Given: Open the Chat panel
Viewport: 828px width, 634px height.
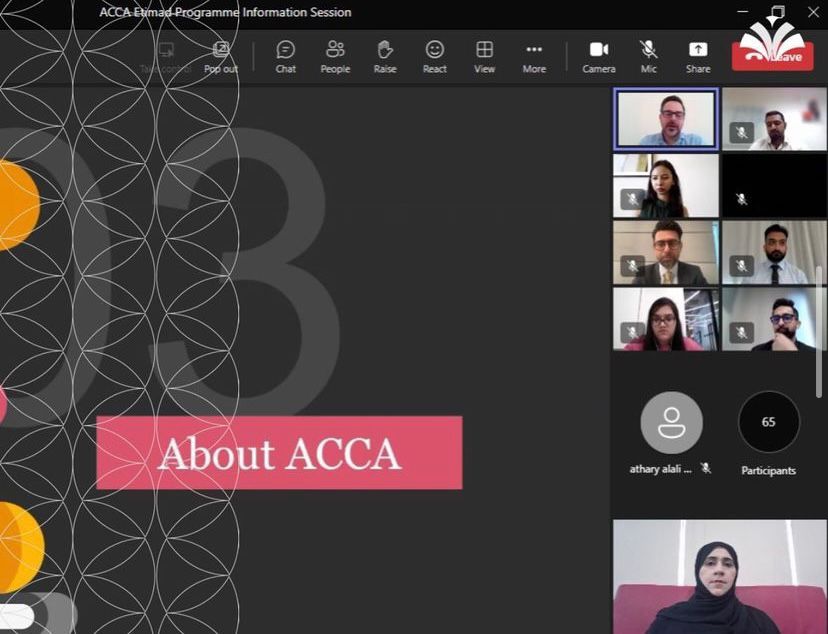Looking at the screenshot, I should (x=285, y=57).
